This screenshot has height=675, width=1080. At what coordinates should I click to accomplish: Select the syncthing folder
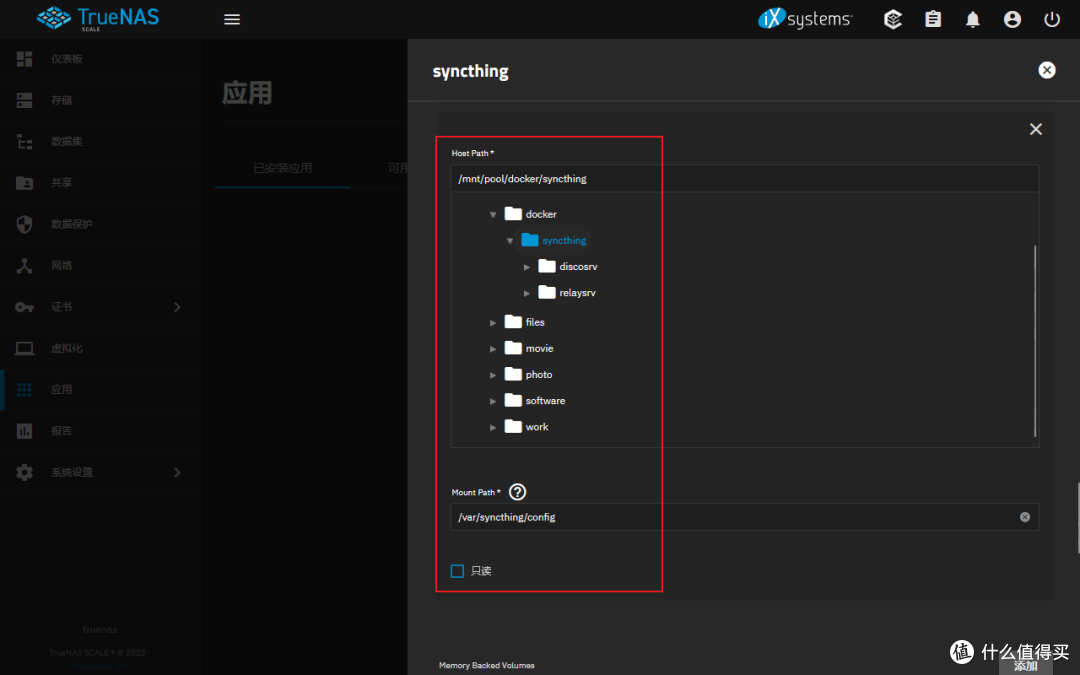click(554, 240)
